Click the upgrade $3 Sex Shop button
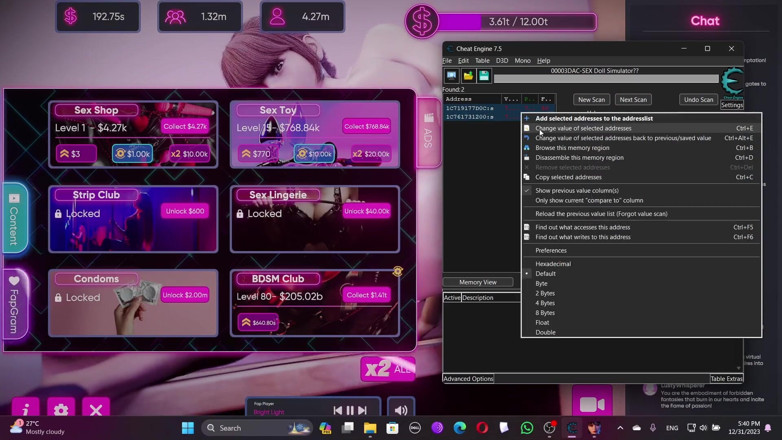Image resolution: width=782 pixels, height=440 pixels. pyautogui.click(x=76, y=154)
